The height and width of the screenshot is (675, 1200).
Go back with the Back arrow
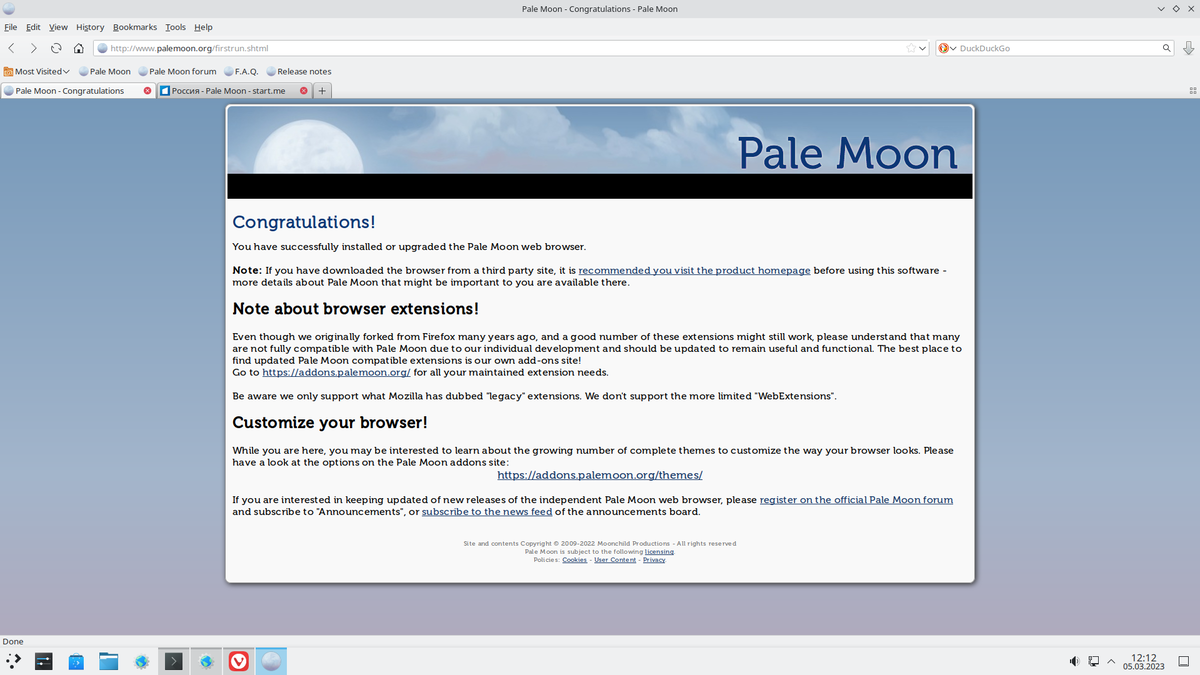tap(11, 48)
